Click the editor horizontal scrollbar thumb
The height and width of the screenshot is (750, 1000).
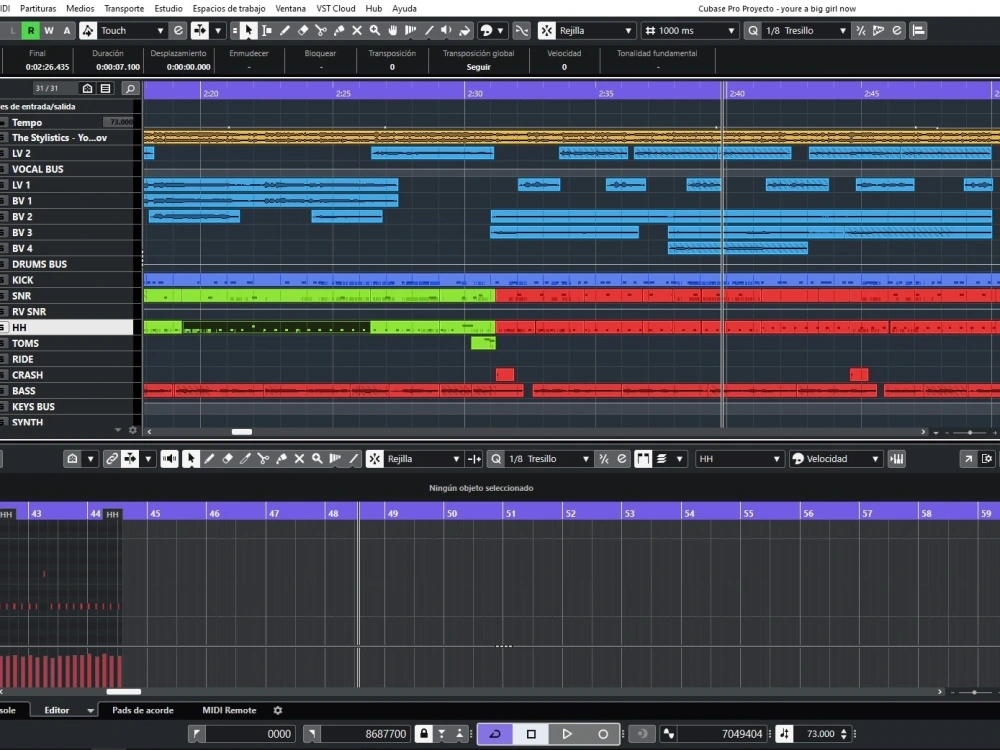click(x=123, y=691)
